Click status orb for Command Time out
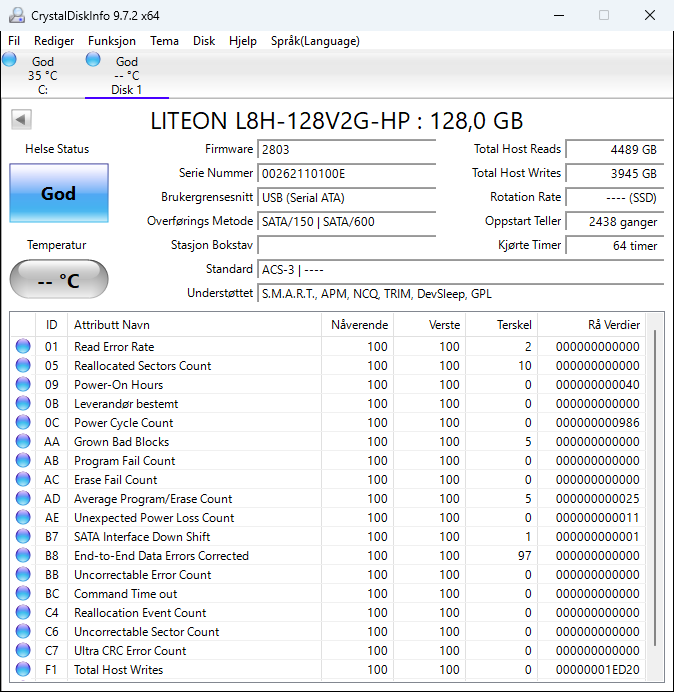The height and width of the screenshot is (692, 674). [x=23, y=593]
